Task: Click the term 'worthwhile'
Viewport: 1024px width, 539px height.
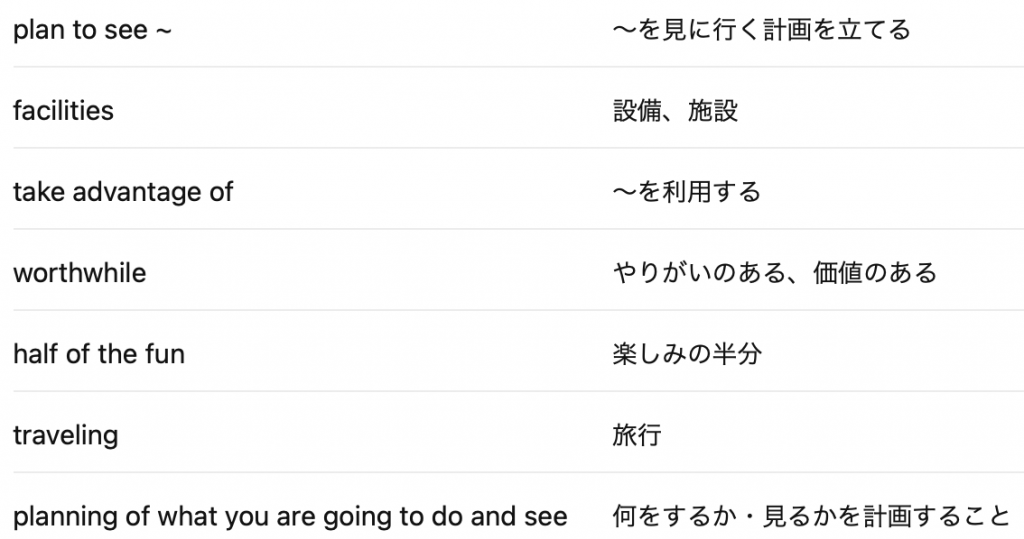Action: click(80, 273)
